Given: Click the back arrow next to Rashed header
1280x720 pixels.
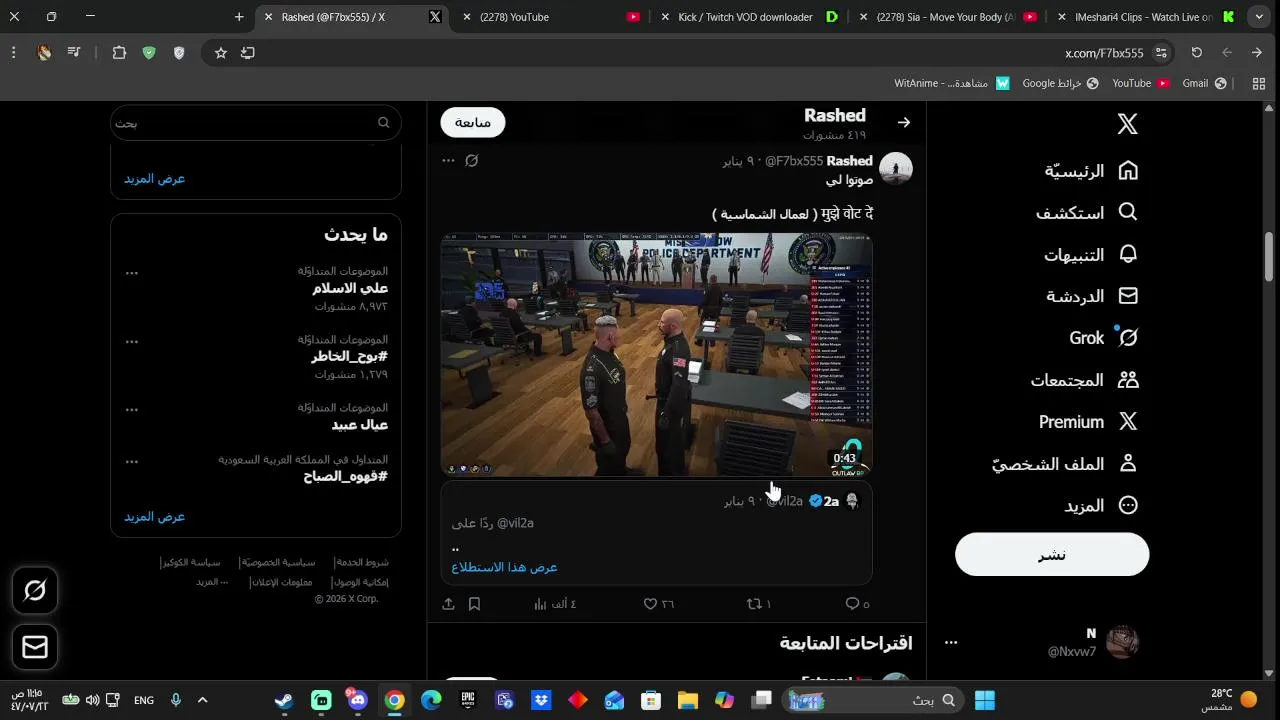Looking at the screenshot, I should [x=904, y=123].
